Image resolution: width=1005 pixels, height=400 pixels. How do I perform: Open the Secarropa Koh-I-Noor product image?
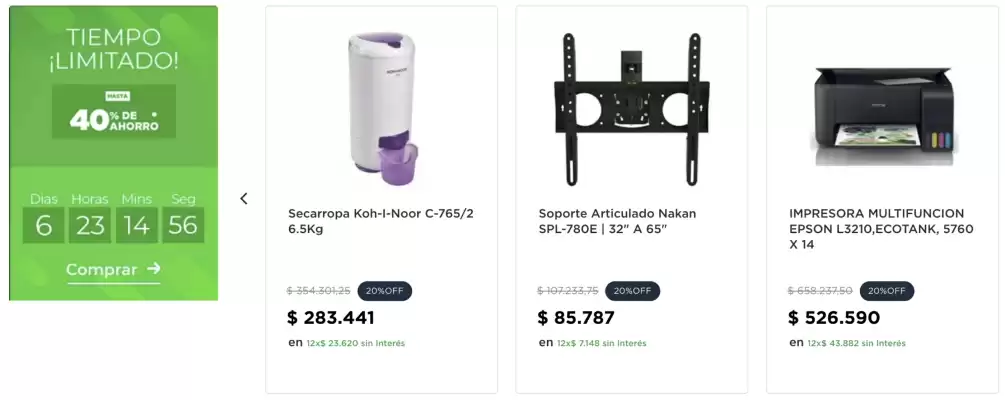coord(383,109)
